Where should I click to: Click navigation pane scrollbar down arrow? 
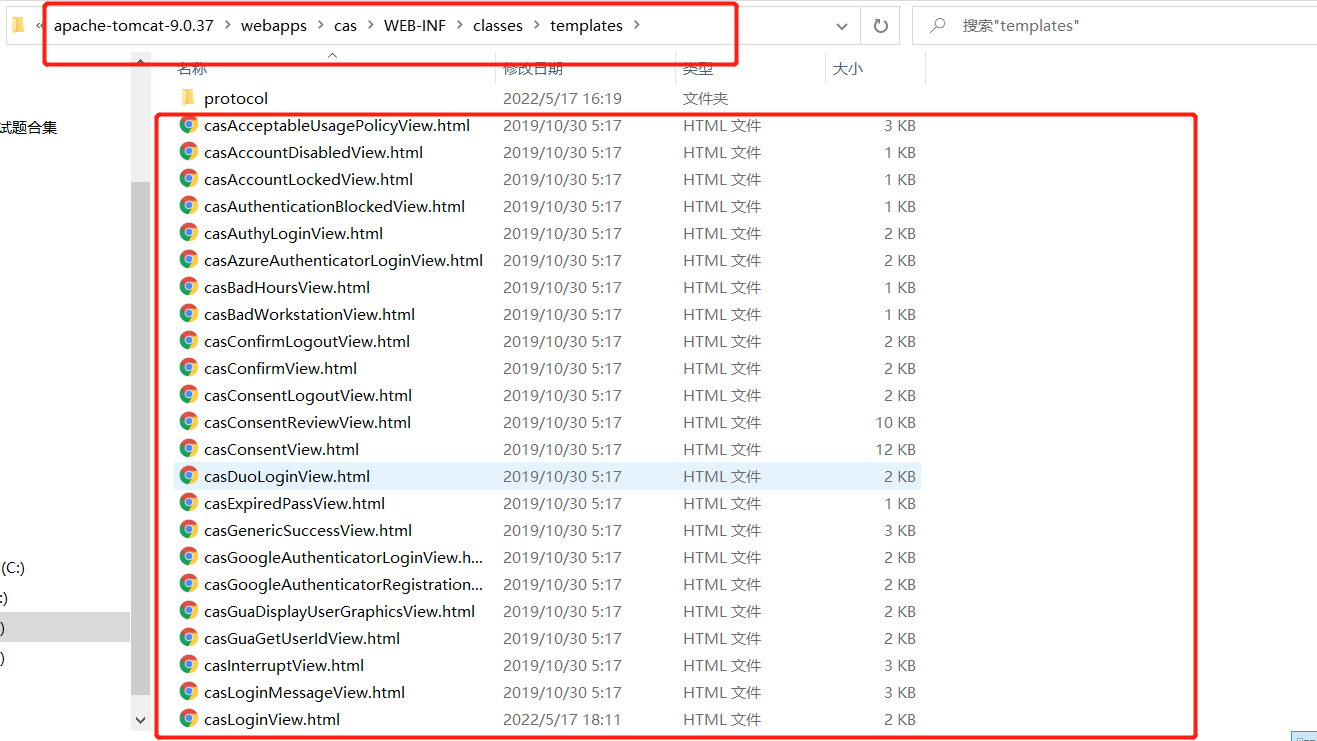(x=140, y=719)
